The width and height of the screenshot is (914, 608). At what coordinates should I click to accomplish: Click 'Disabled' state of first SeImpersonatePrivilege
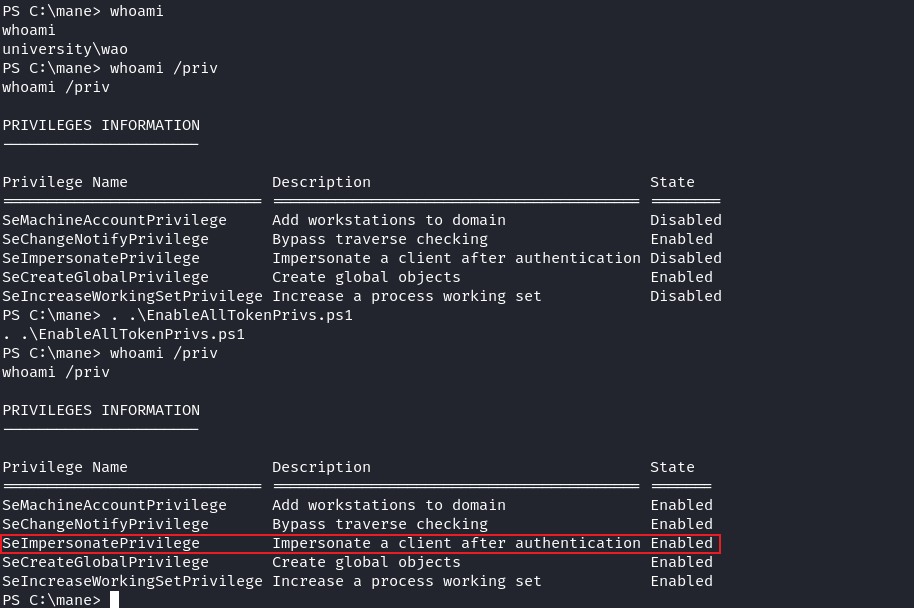pos(686,258)
